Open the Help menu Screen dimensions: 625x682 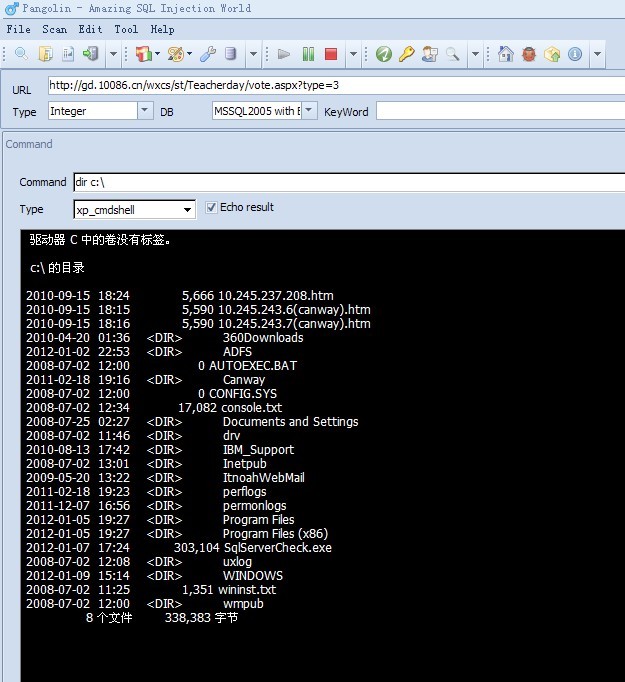click(162, 29)
